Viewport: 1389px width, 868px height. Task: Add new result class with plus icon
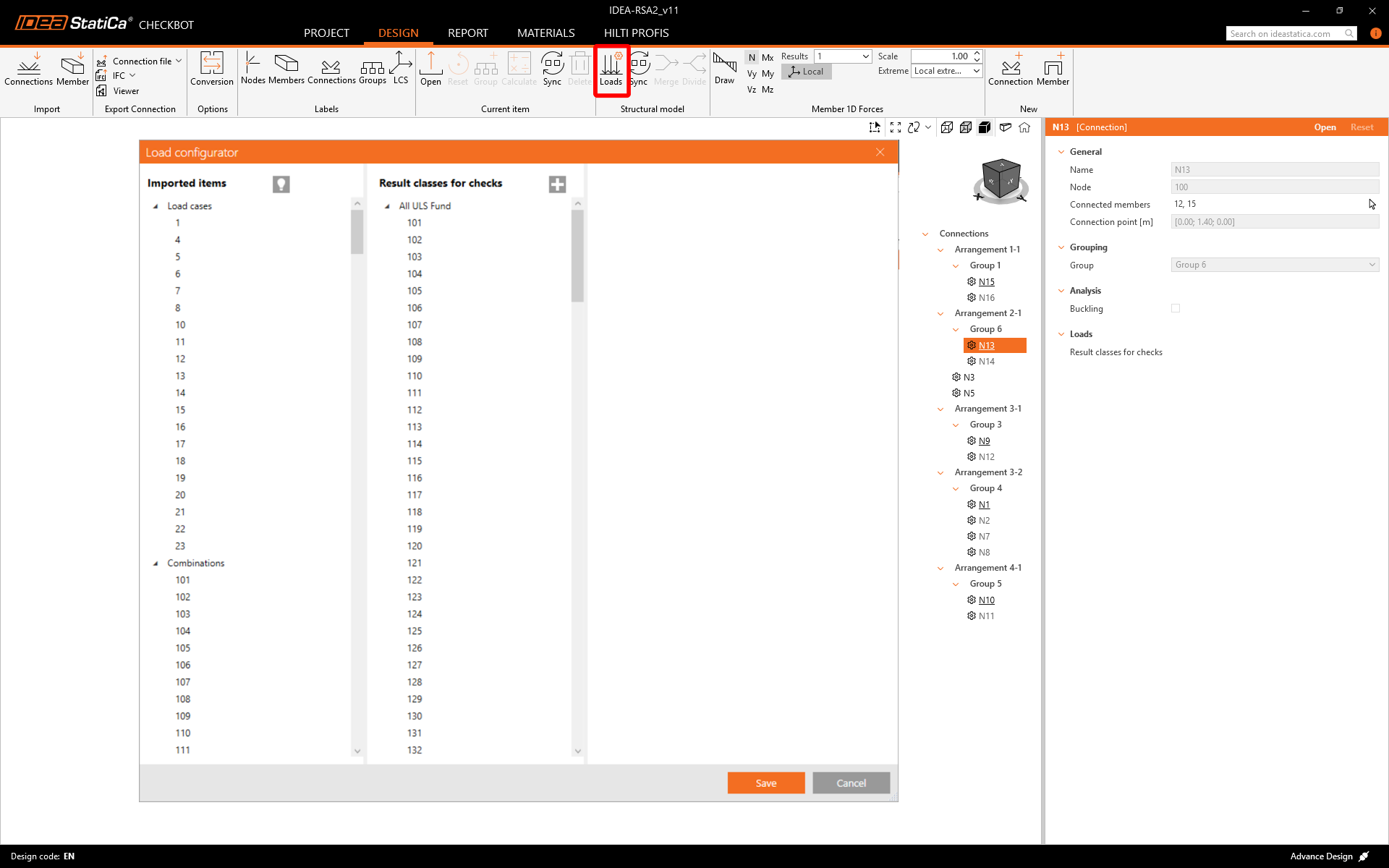[557, 184]
